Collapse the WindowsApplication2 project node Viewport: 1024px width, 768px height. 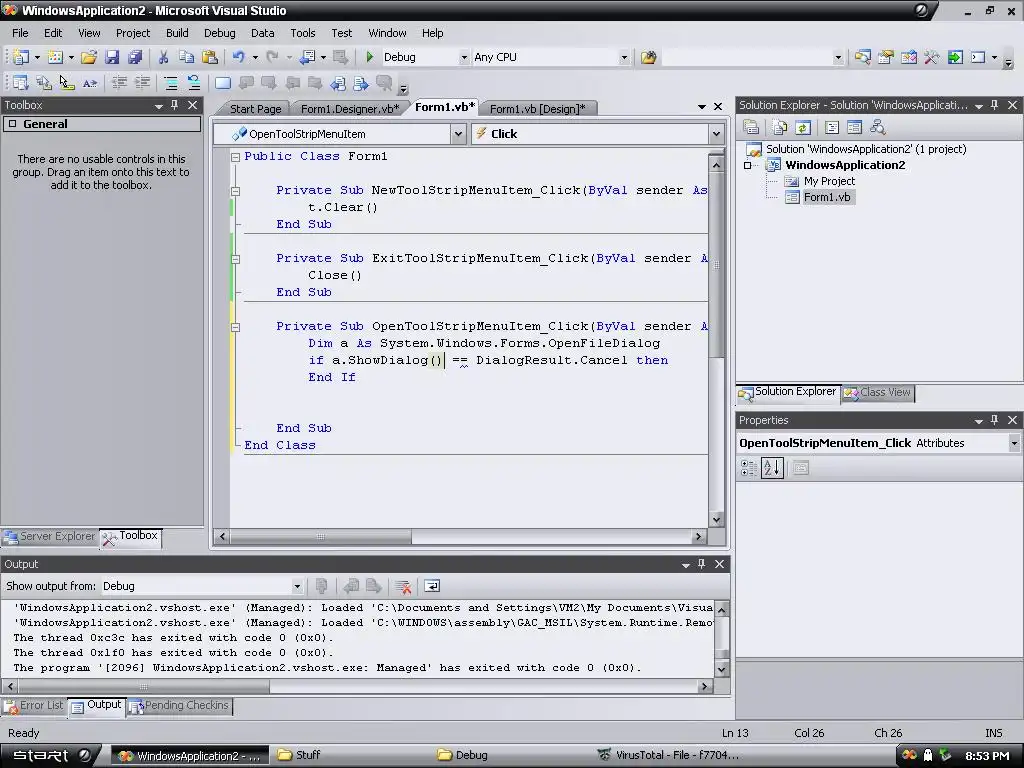pos(748,165)
